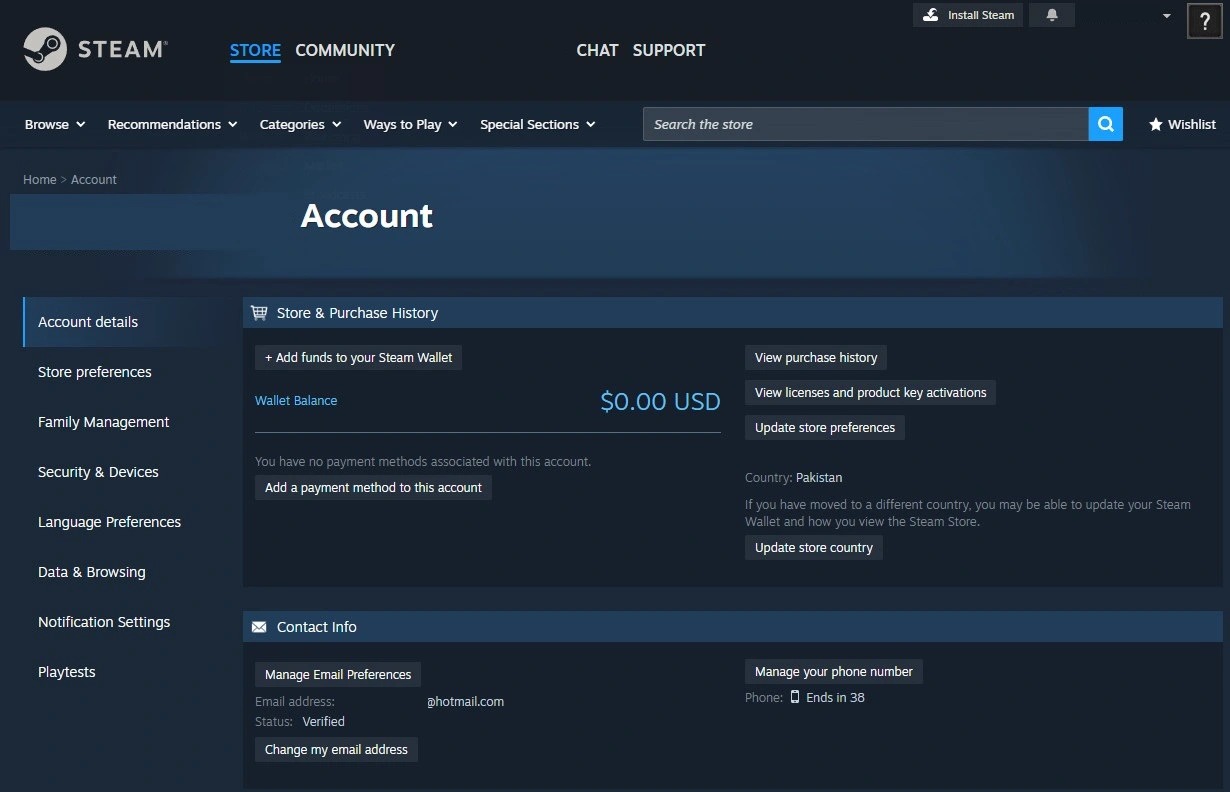Viewport: 1230px width, 792px height.
Task: Select Data & Browsing in the sidebar
Action: tap(128, 572)
